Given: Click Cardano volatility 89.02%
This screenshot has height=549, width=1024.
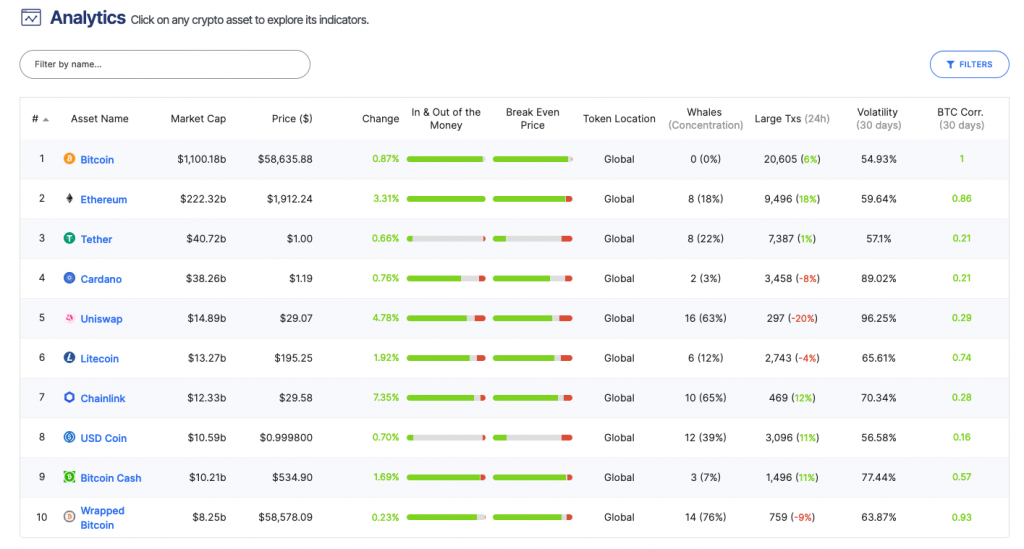Looking at the screenshot, I should tap(878, 279).
